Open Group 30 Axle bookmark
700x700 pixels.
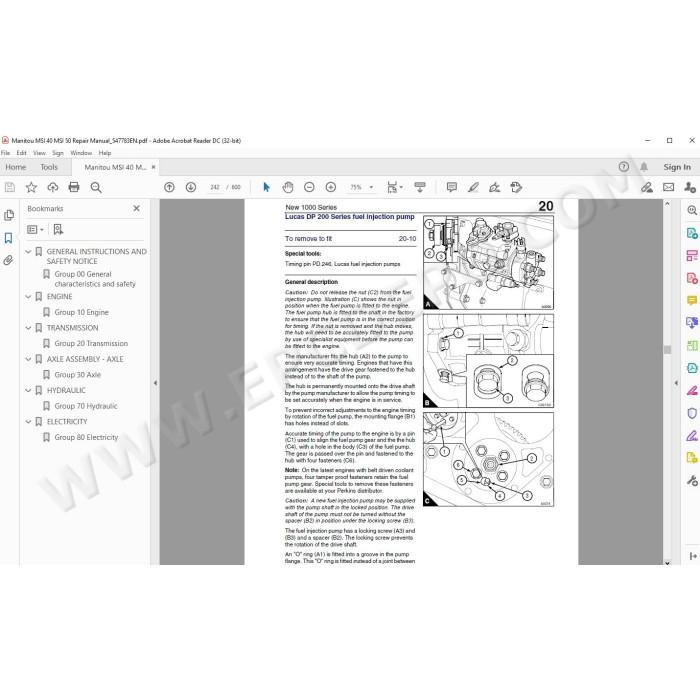(78, 375)
